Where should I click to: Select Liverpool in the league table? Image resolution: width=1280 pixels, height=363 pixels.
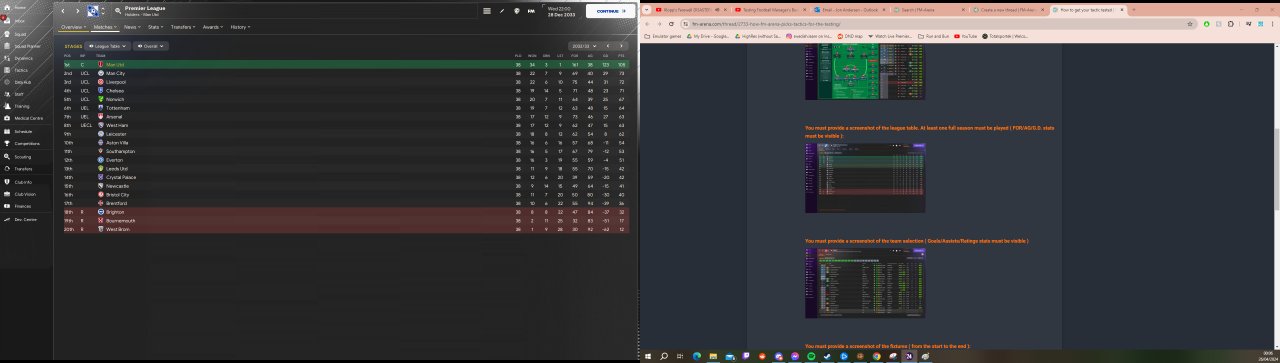pyautogui.click(x=346, y=82)
